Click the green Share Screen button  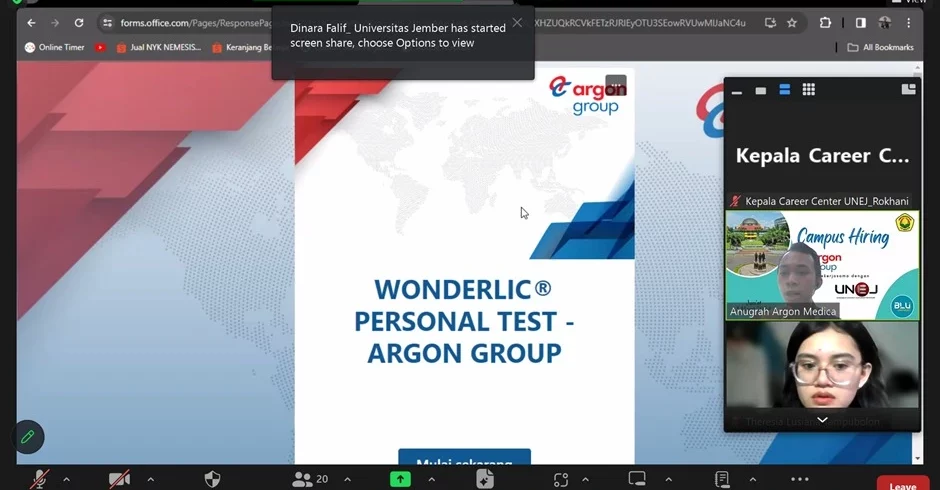tap(400, 479)
